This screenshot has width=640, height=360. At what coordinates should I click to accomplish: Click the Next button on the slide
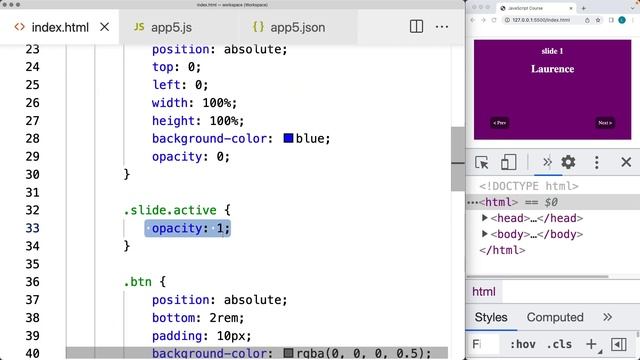pos(605,123)
